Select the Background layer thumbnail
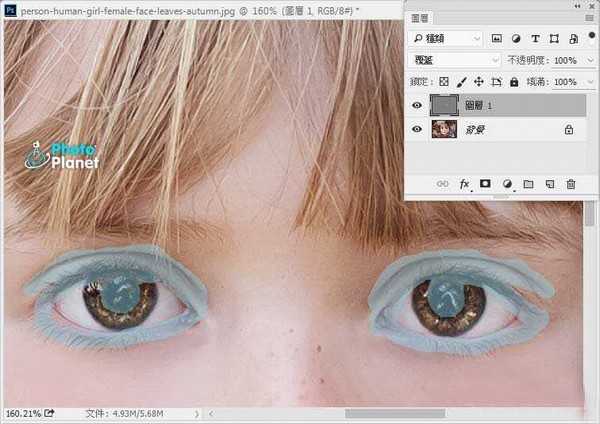The image size is (600, 424). 444,129
